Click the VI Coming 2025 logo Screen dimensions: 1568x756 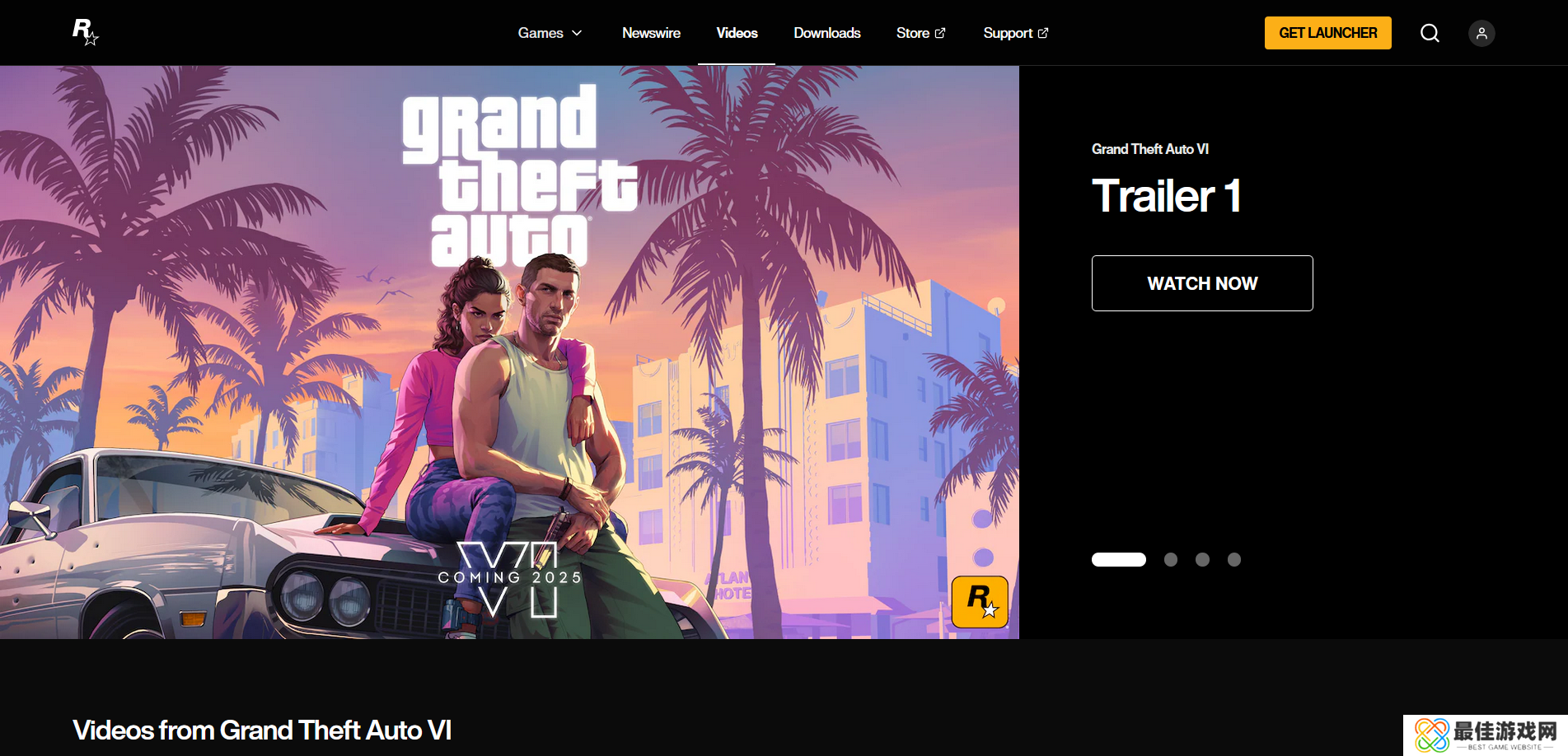(x=509, y=579)
